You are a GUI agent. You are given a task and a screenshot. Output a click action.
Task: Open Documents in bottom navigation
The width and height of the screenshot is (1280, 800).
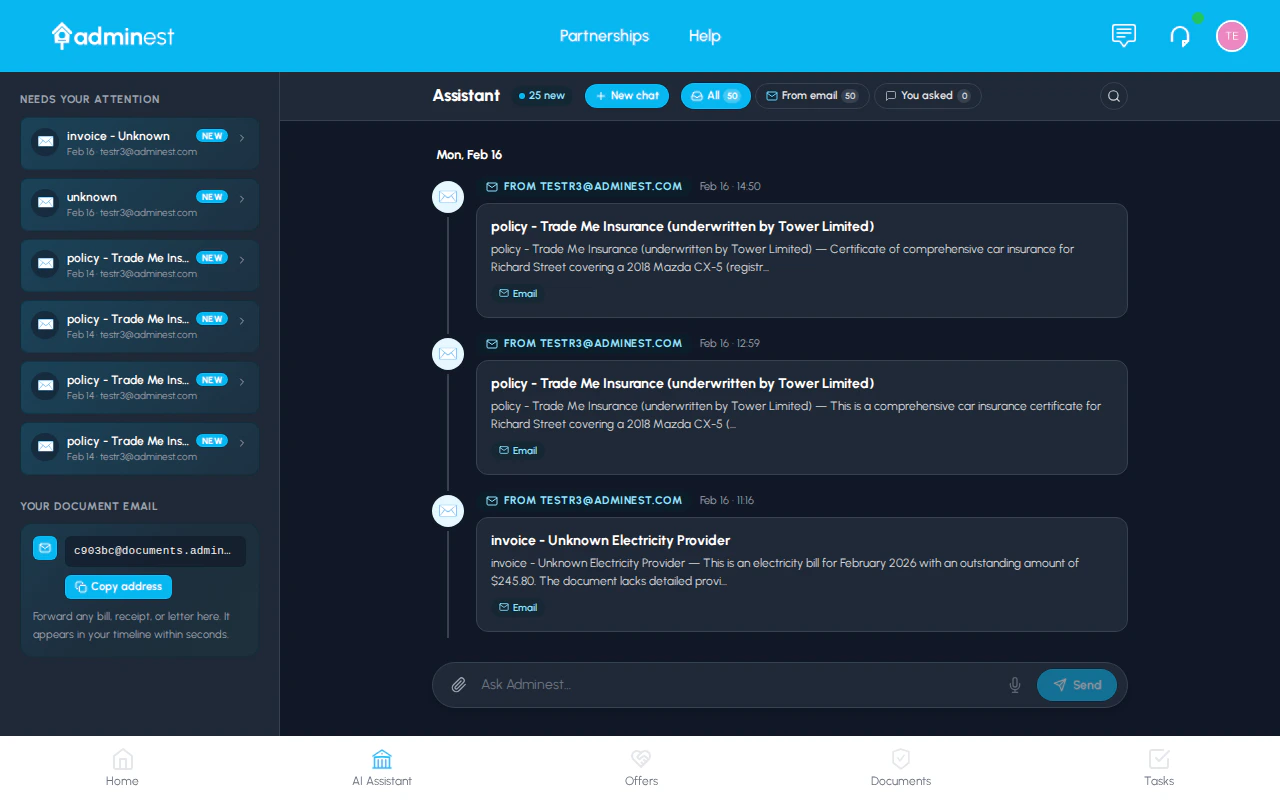pos(901,768)
